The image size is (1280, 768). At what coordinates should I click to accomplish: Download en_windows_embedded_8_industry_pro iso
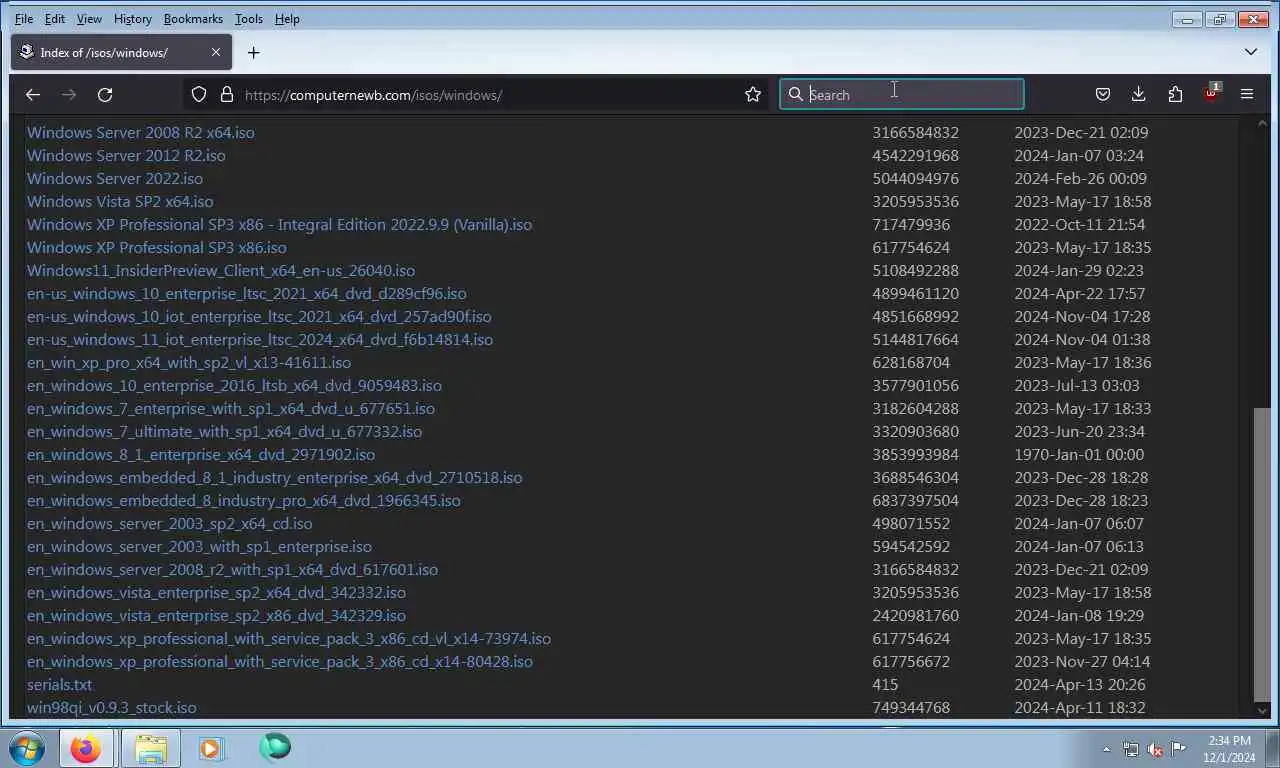(x=243, y=500)
